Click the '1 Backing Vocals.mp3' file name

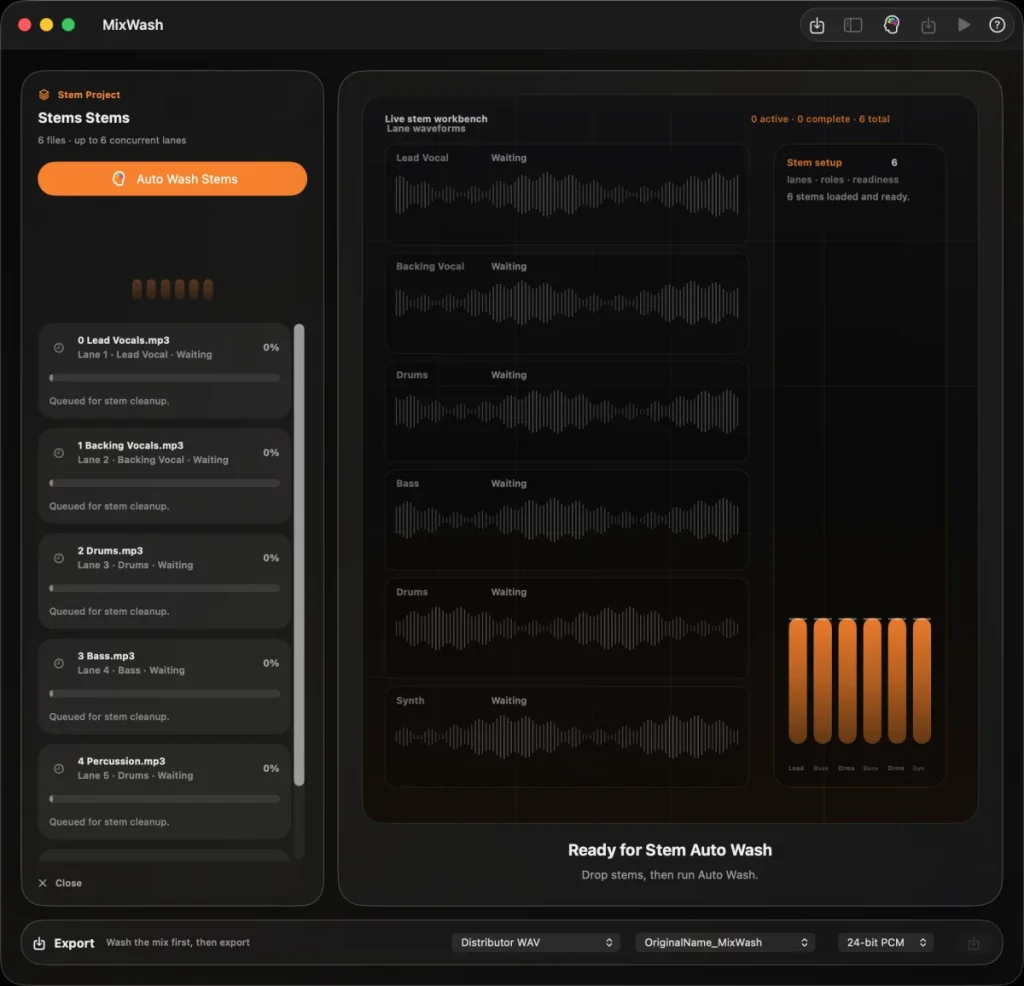pyautogui.click(x=131, y=445)
